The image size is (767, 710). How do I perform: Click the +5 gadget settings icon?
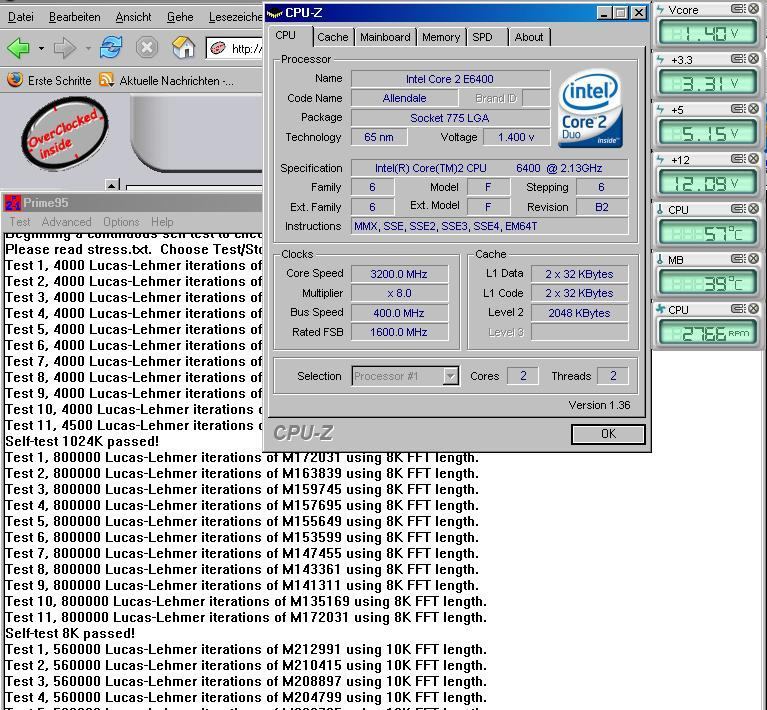tap(738, 109)
